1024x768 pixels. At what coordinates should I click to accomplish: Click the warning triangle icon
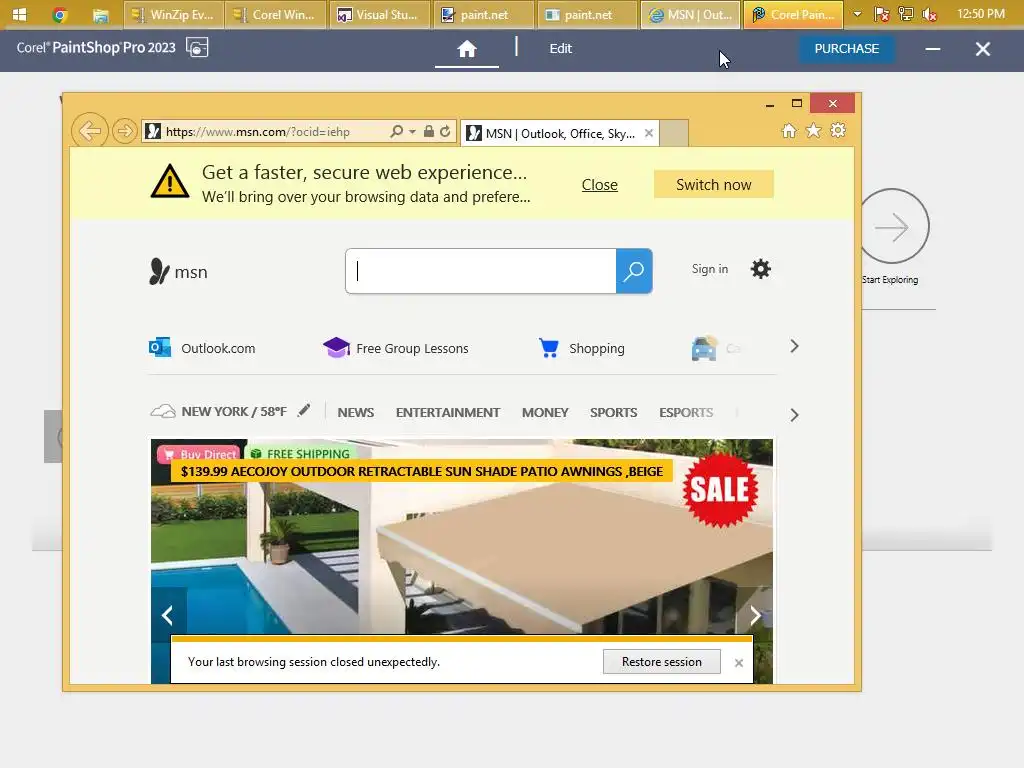pyautogui.click(x=170, y=181)
